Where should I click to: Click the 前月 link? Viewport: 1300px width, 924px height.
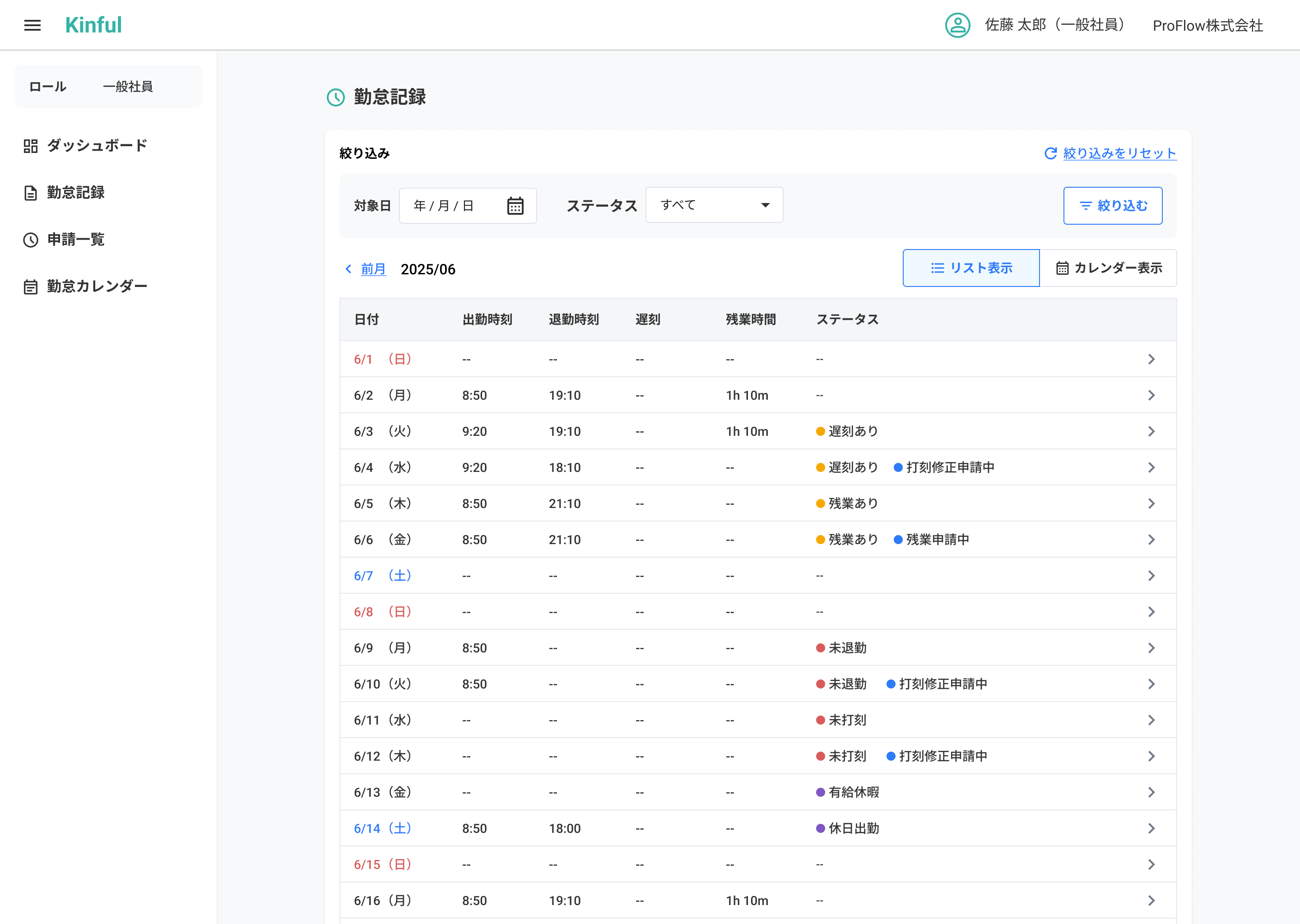point(373,269)
